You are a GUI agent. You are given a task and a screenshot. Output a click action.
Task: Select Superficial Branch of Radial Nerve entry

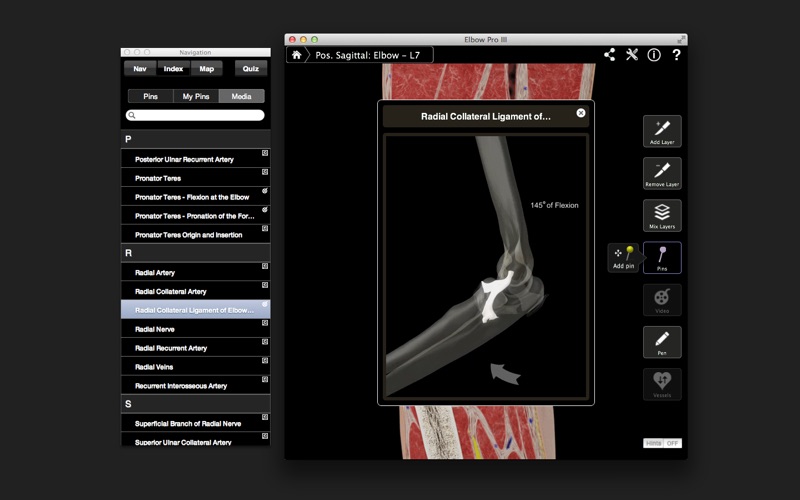(x=195, y=423)
